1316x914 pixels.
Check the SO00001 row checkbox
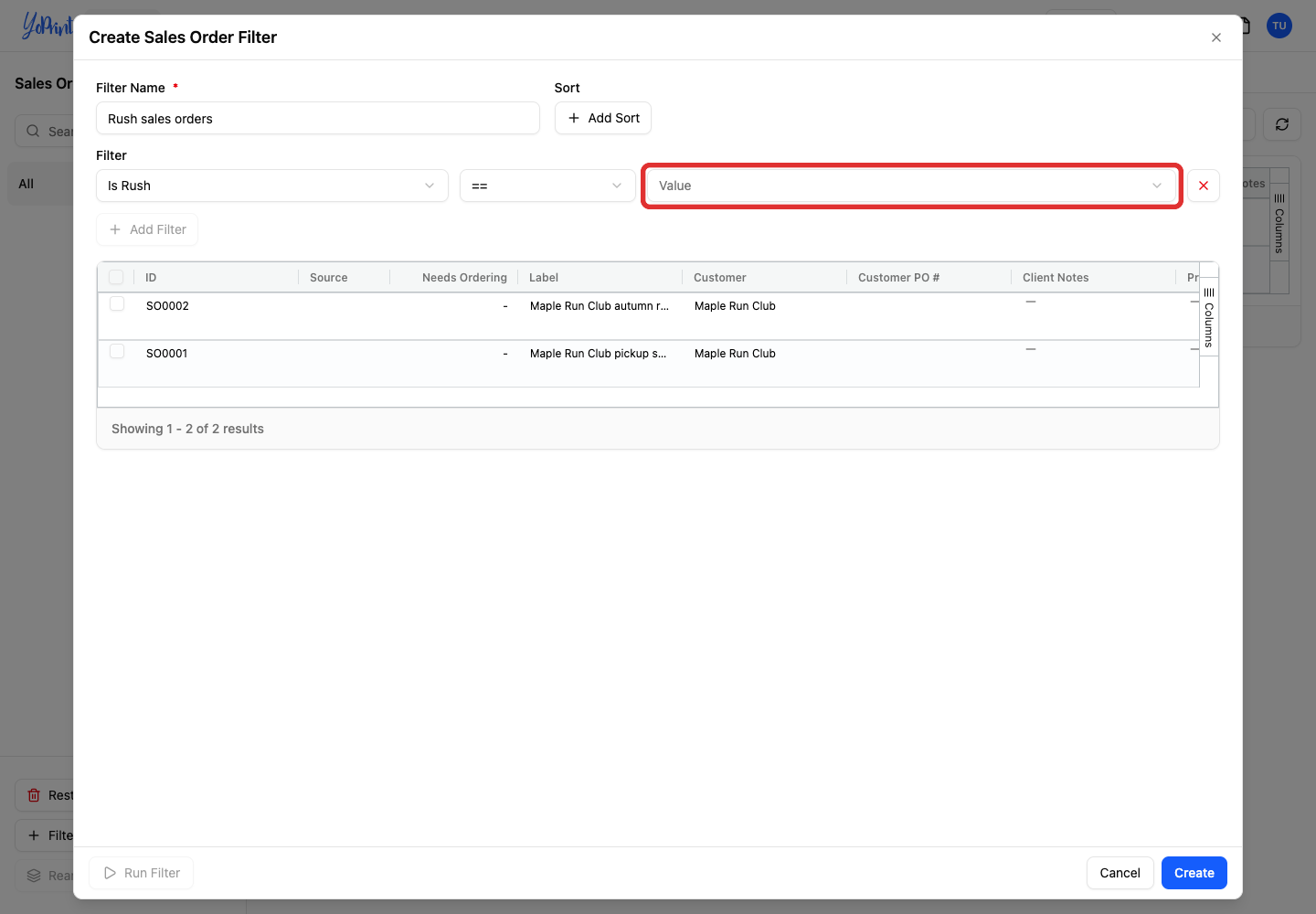[x=117, y=351]
